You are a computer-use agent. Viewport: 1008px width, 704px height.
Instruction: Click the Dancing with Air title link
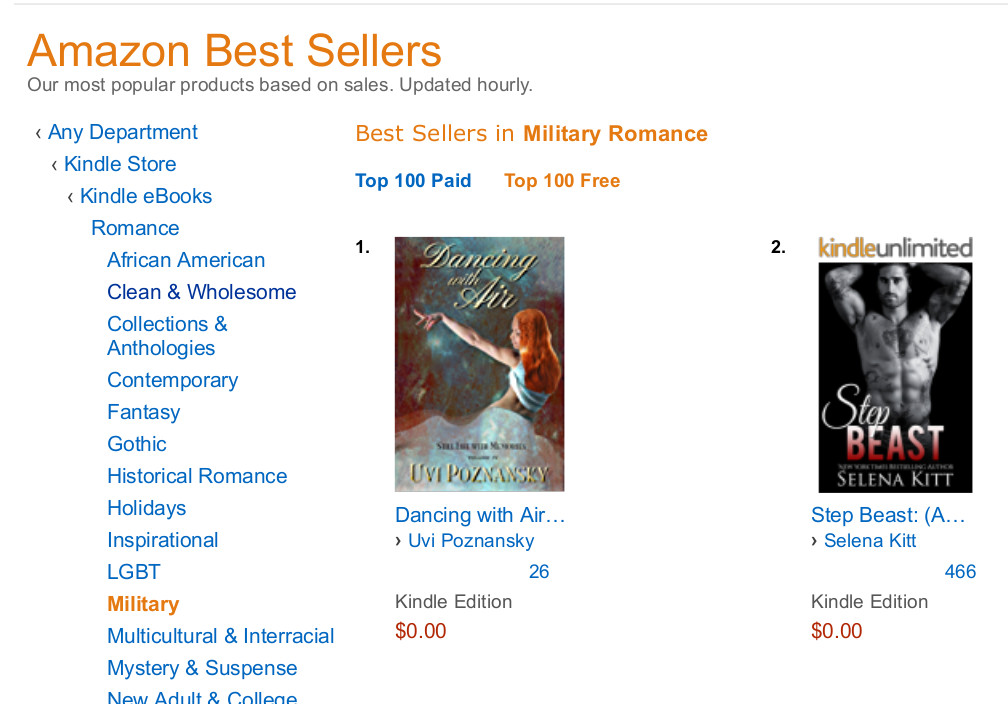click(480, 516)
